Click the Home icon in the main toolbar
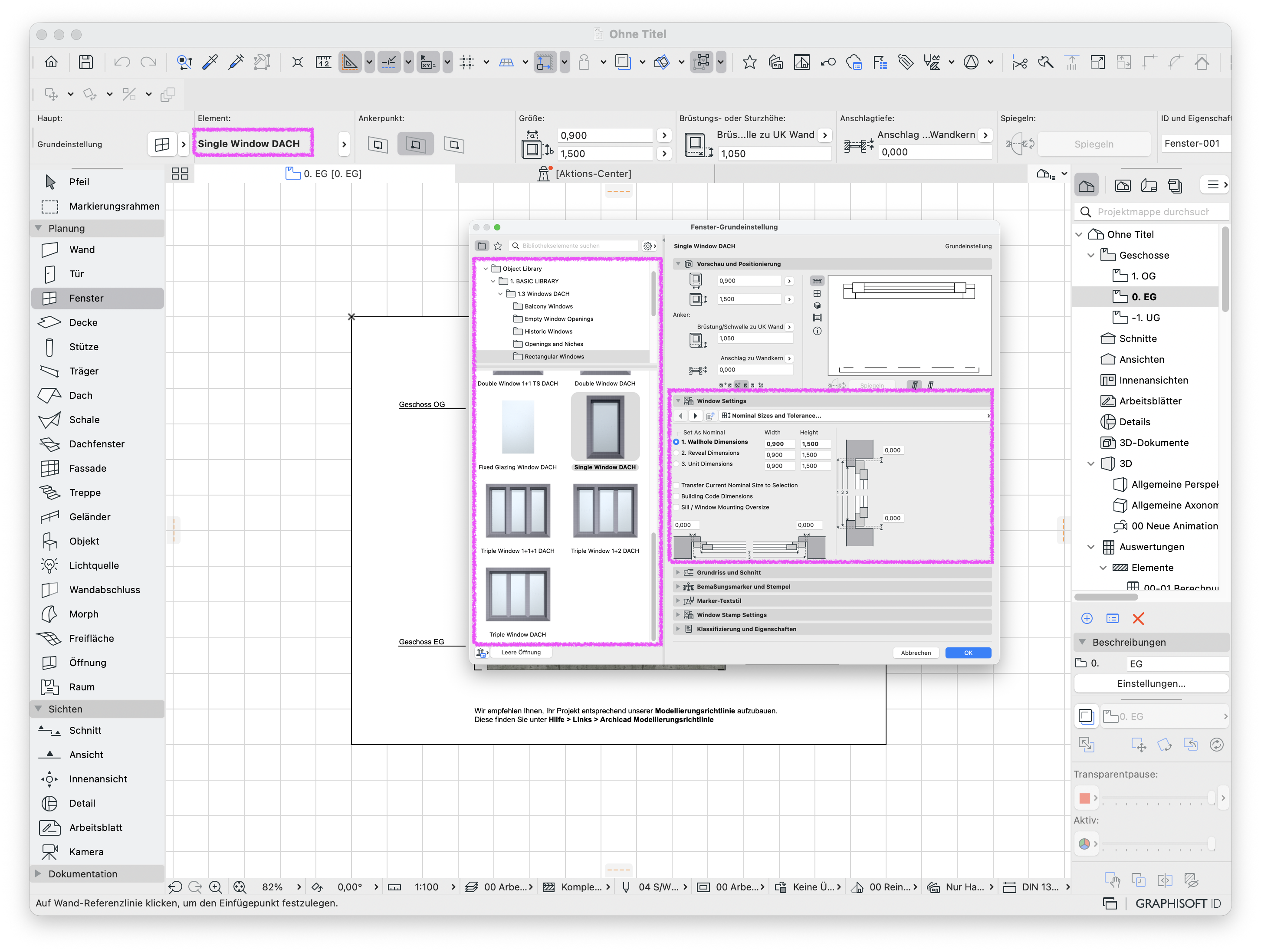 pos(51,62)
